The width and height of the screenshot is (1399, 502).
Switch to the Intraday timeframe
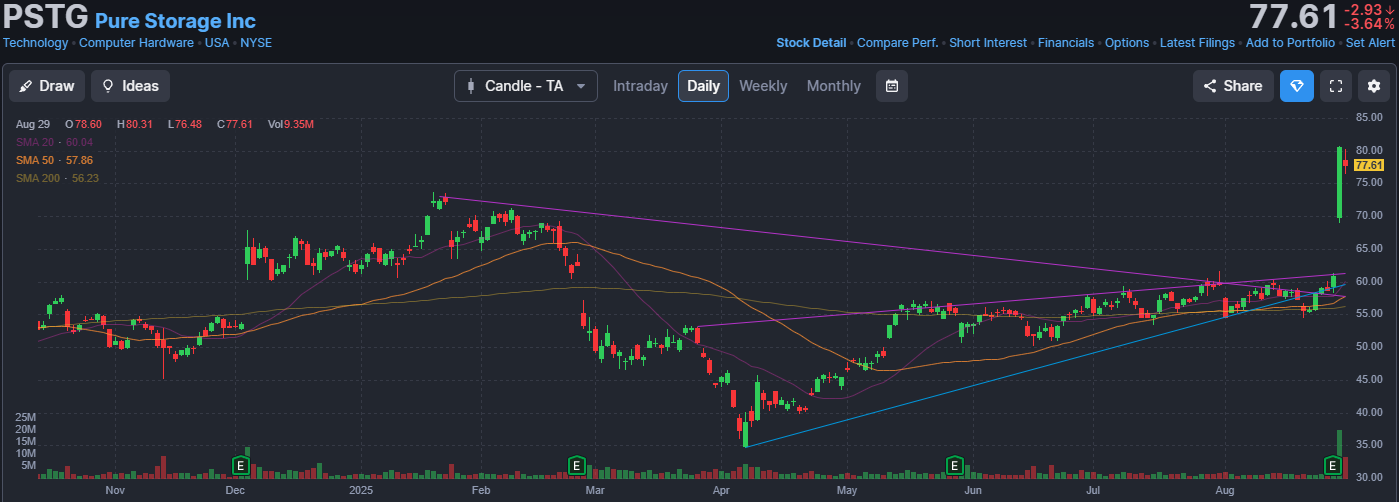(640, 86)
